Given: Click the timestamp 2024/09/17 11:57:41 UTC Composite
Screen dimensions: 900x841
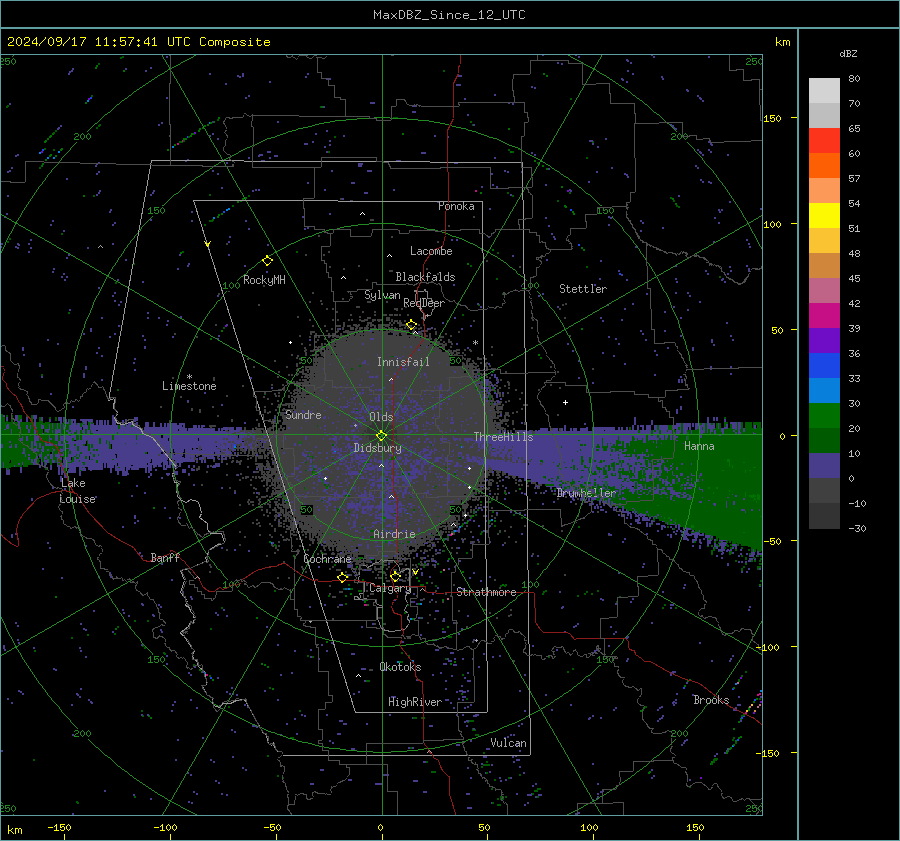Looking at the screenshot, I should point(138,42).
